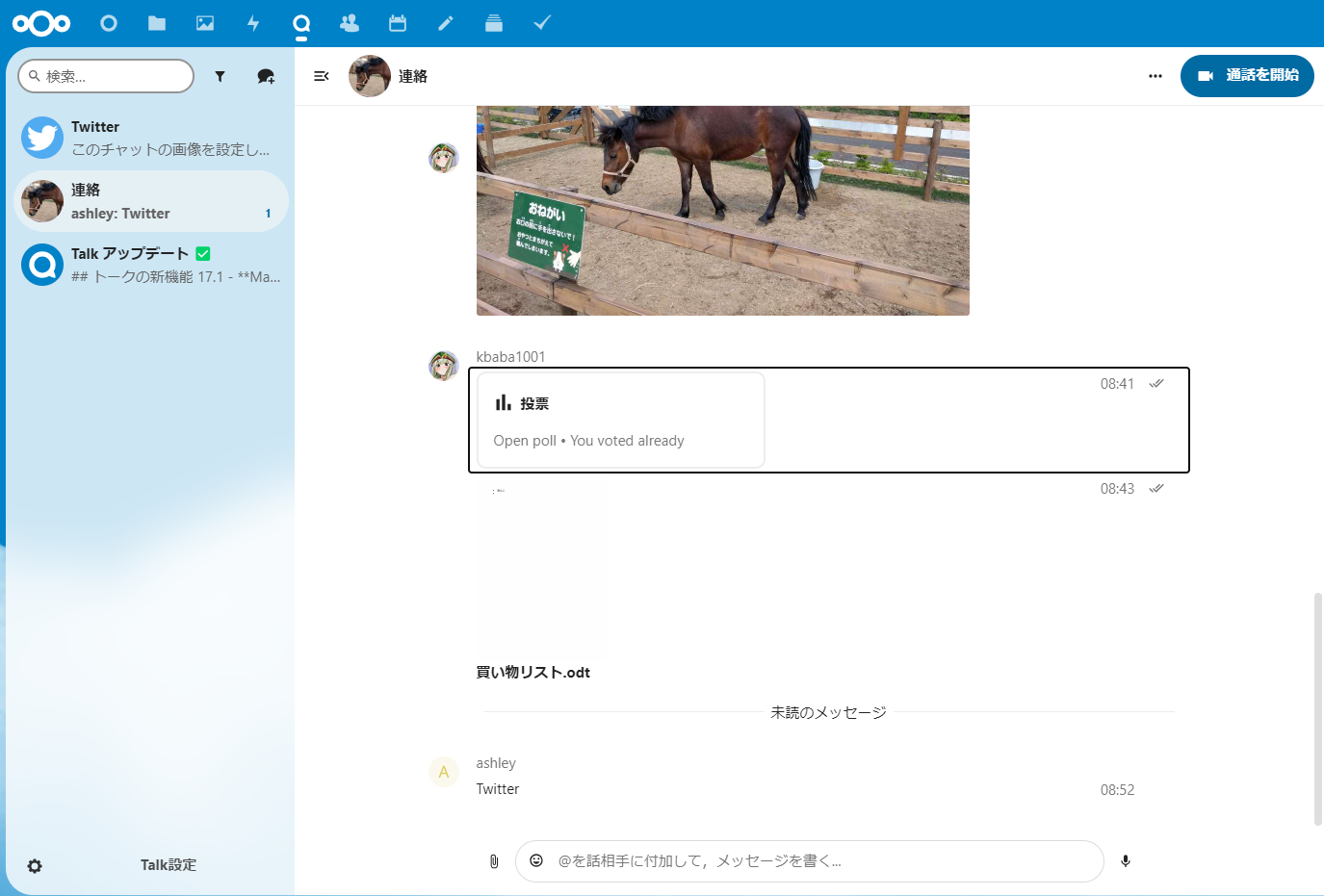Viewport: 1324px width, 896px height.
Task: Create a new conversation with the chat-plus icon
Action: pos(266,76)
